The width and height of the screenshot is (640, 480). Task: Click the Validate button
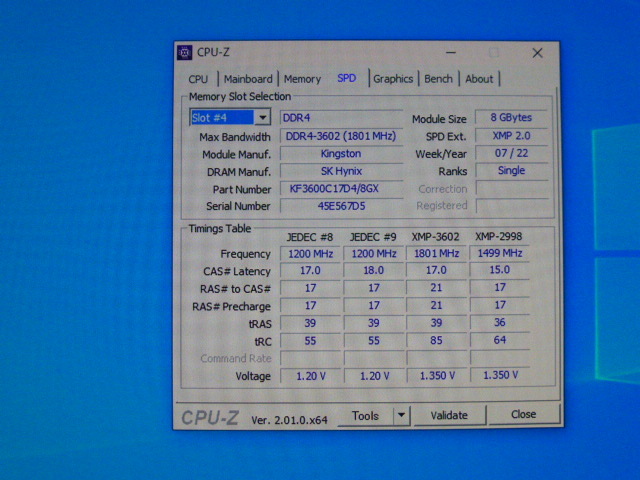(449, 415)
